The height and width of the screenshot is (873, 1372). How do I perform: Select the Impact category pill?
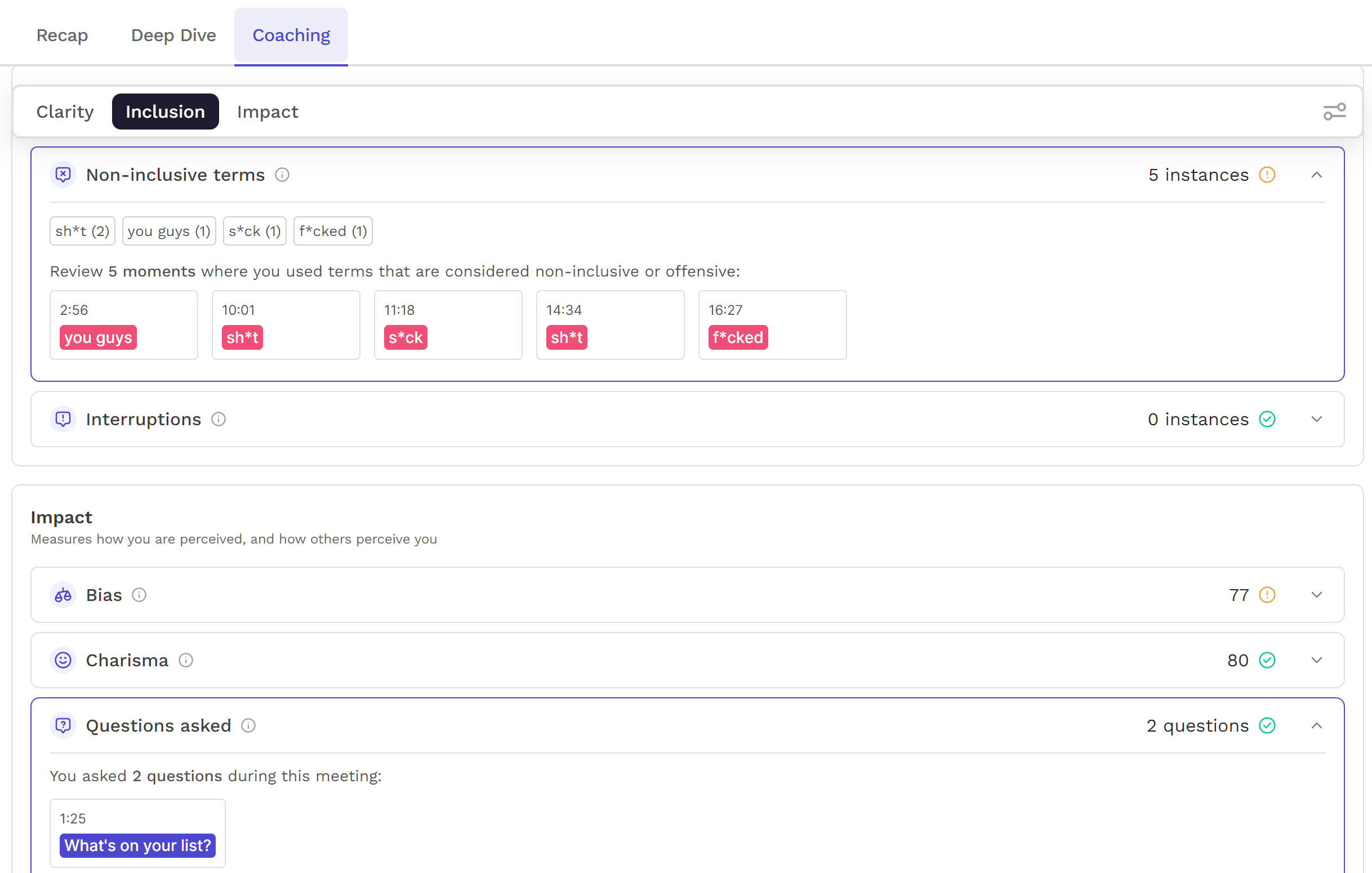click(x=267, y=112)
